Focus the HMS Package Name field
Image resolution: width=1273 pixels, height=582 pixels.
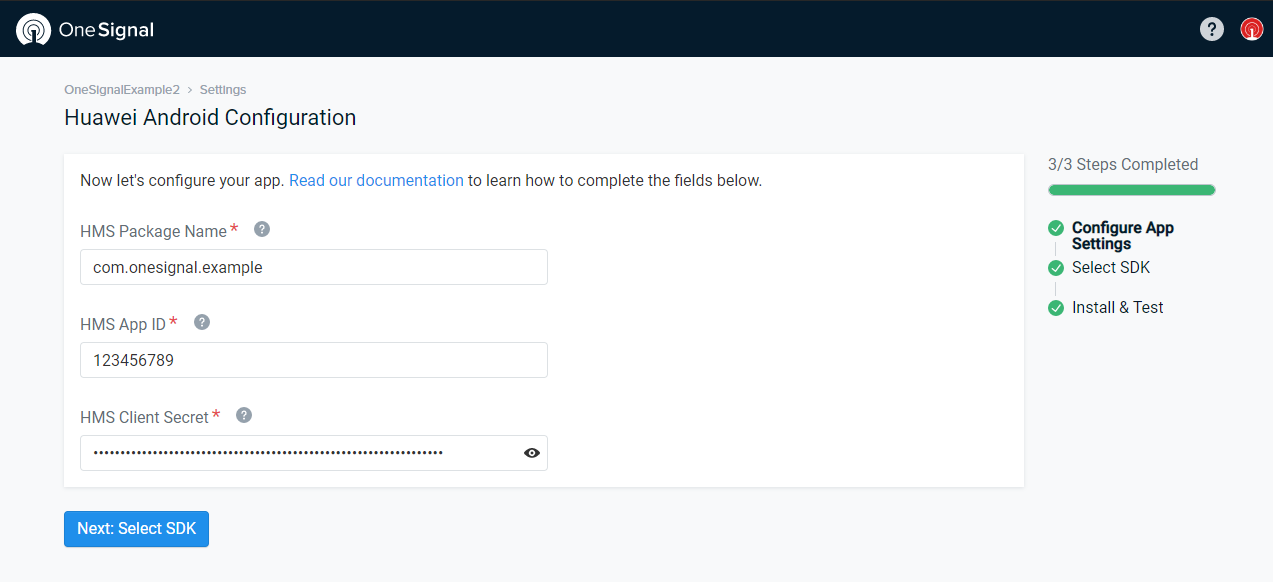[314, 267]
